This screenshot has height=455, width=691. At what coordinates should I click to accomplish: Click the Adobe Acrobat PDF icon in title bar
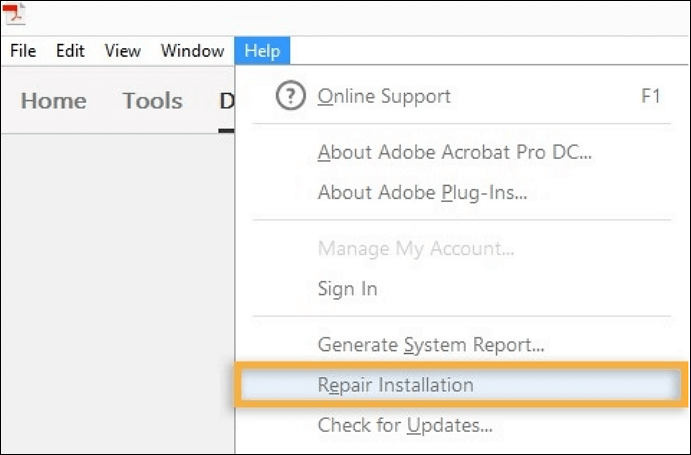(x=15, y=13)
